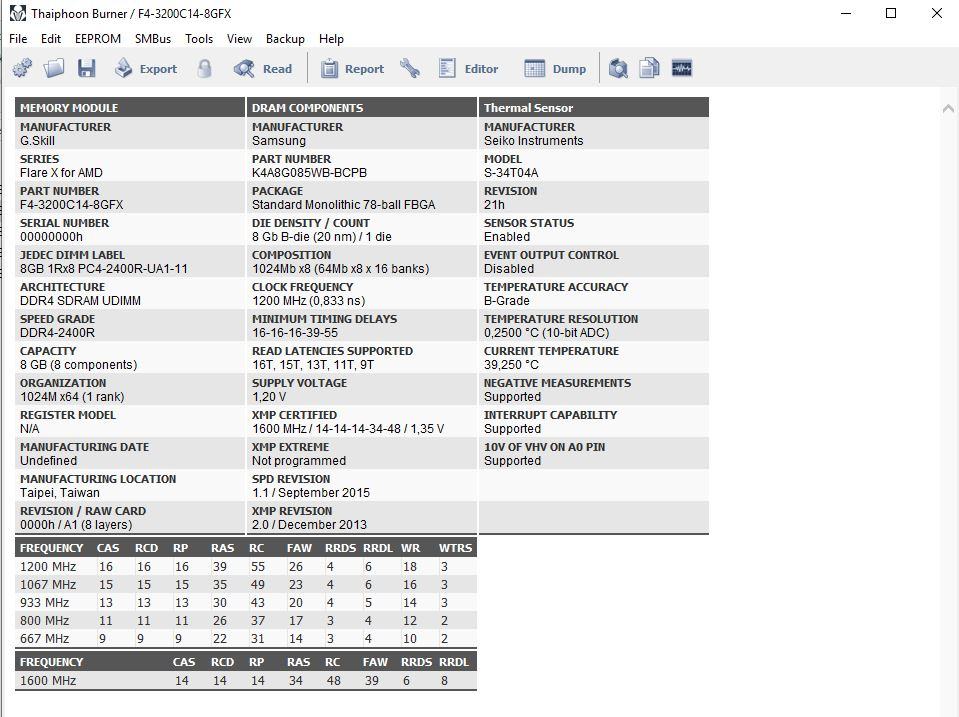Open the Help menu
Image resolution: width=959 pixels, height=717 pixels.
tap(331, 39)
